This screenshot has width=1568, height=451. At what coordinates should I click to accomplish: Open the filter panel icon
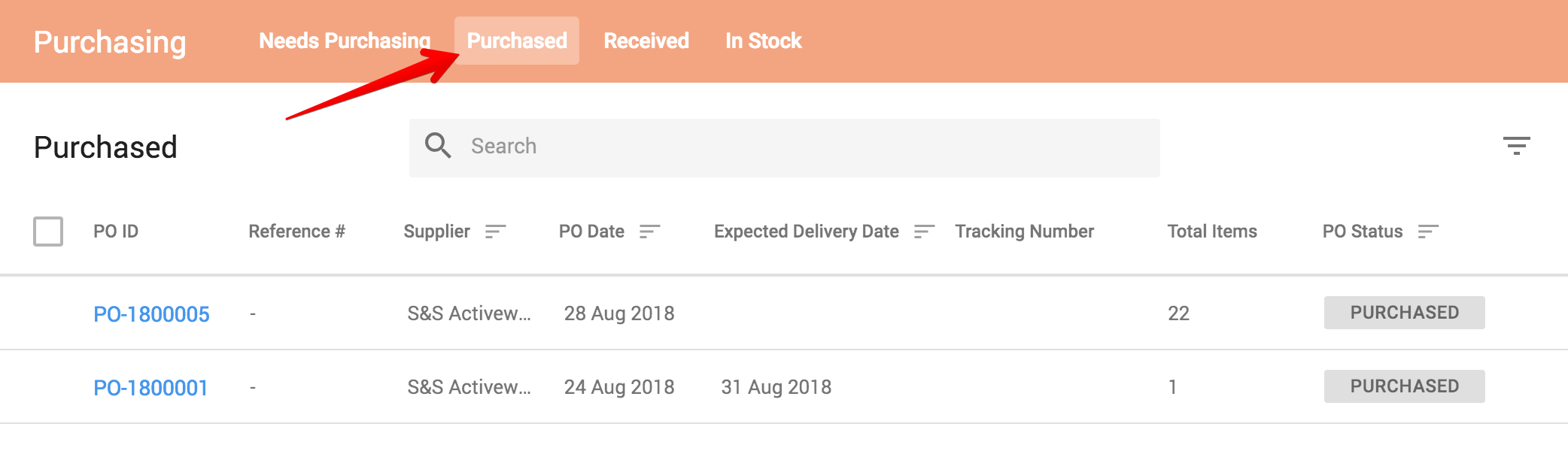pos(1518,146)
